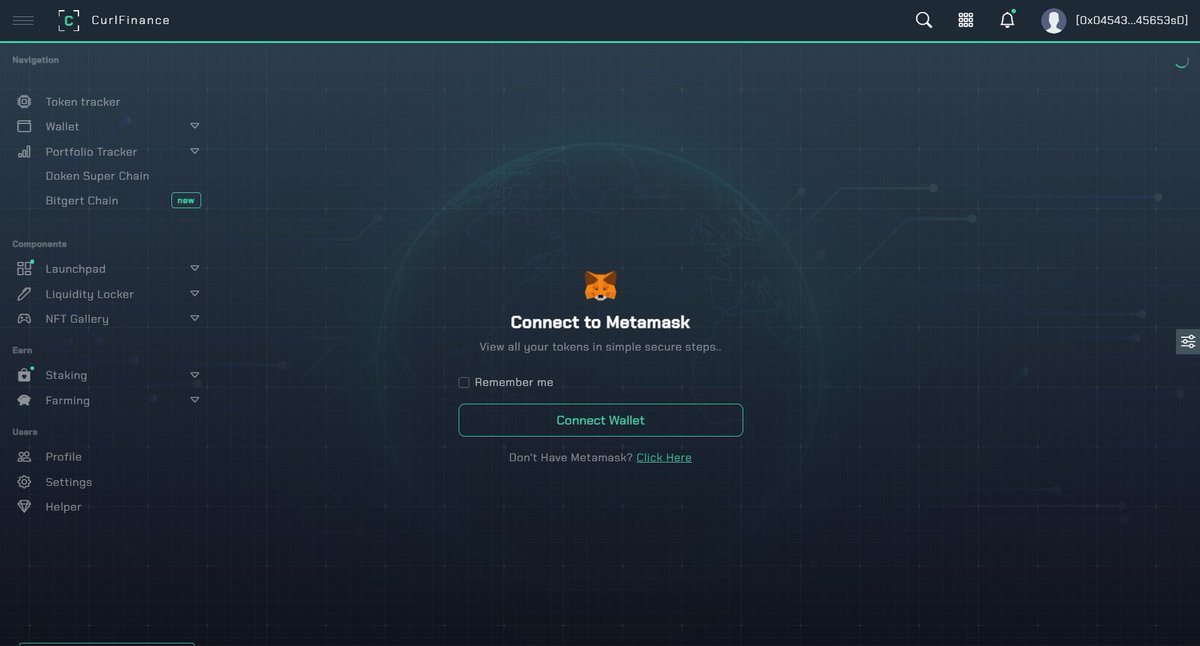Click the Portfolio Tracker bar-chart icon
The height and width of the screenshot is (646, 1200).
[24, 152]
